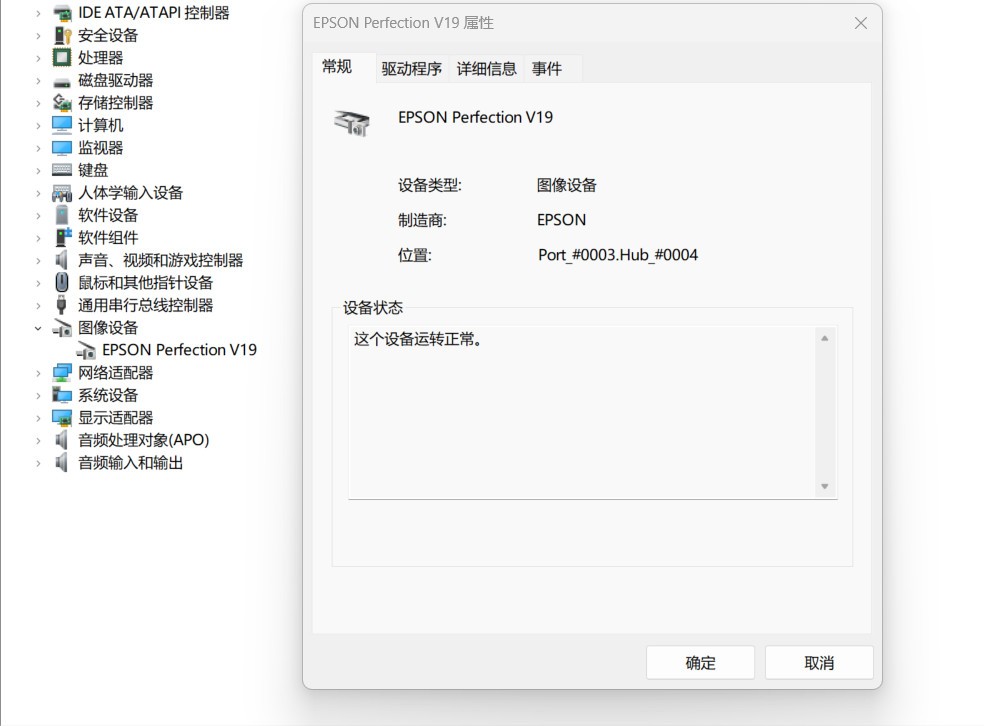
Task: Click the Port_#0003.Hub_#0004 location value
Action: [x=618, y=255]
